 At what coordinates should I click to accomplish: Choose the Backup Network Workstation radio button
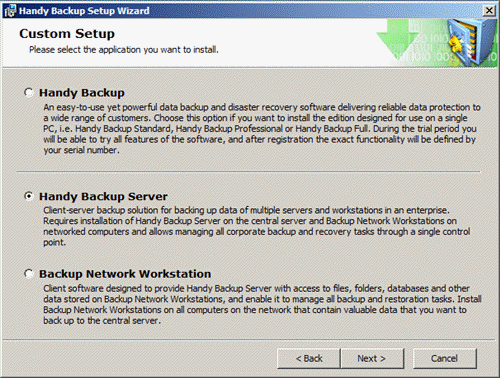coord(29,274)
